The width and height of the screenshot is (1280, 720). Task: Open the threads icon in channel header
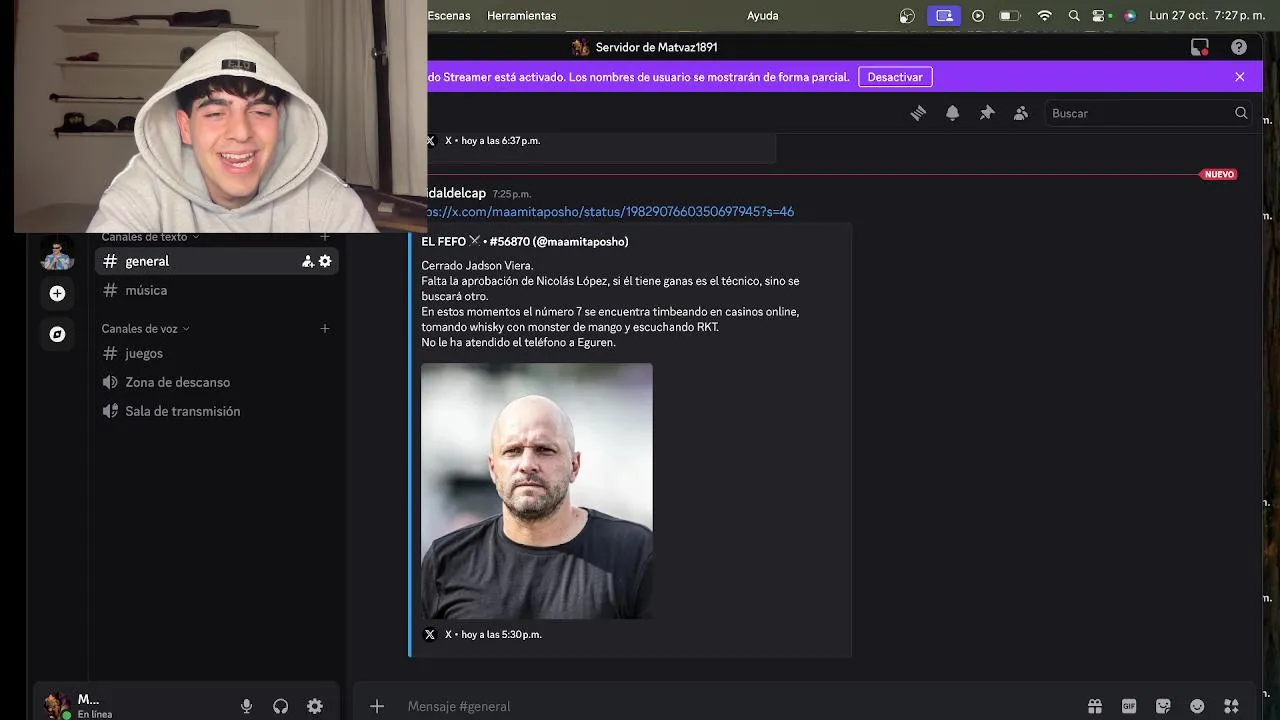tap(918, 113)
